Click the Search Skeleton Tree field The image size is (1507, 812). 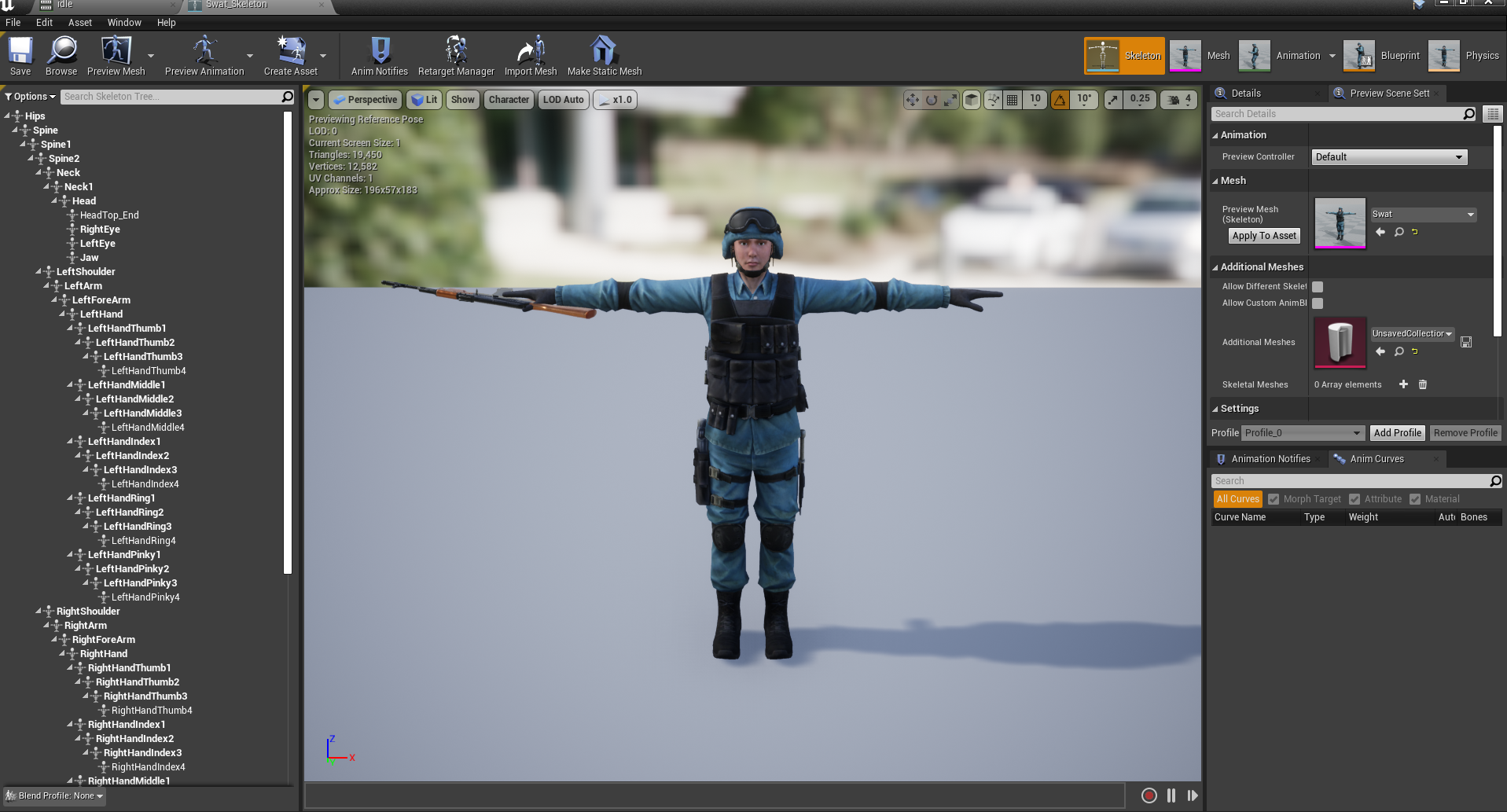pos(173,96)
